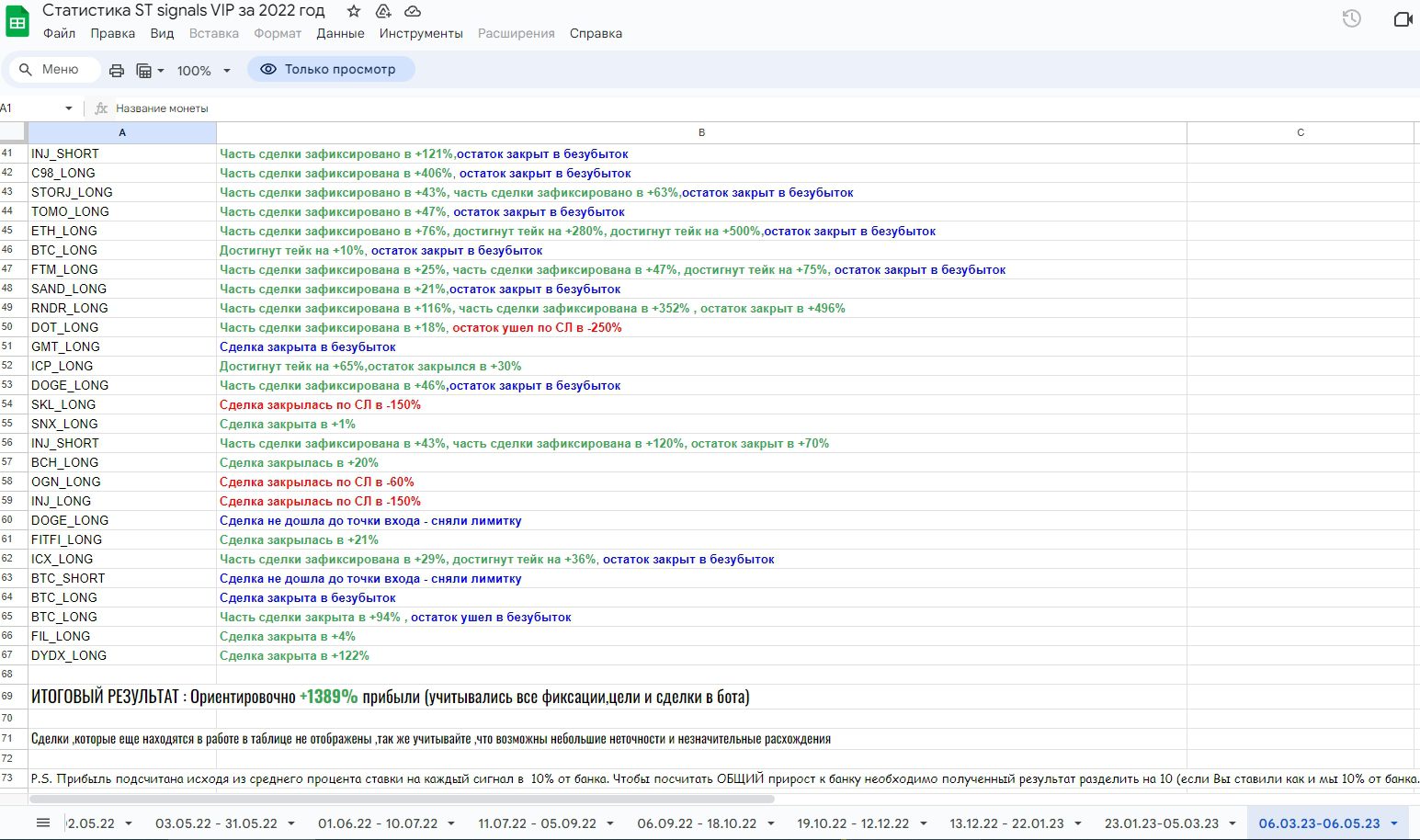Select cell 'Достигнут тейк на +65%,остаток закрылся в +30%'
Screen dimensions: 1420x840
701,366
